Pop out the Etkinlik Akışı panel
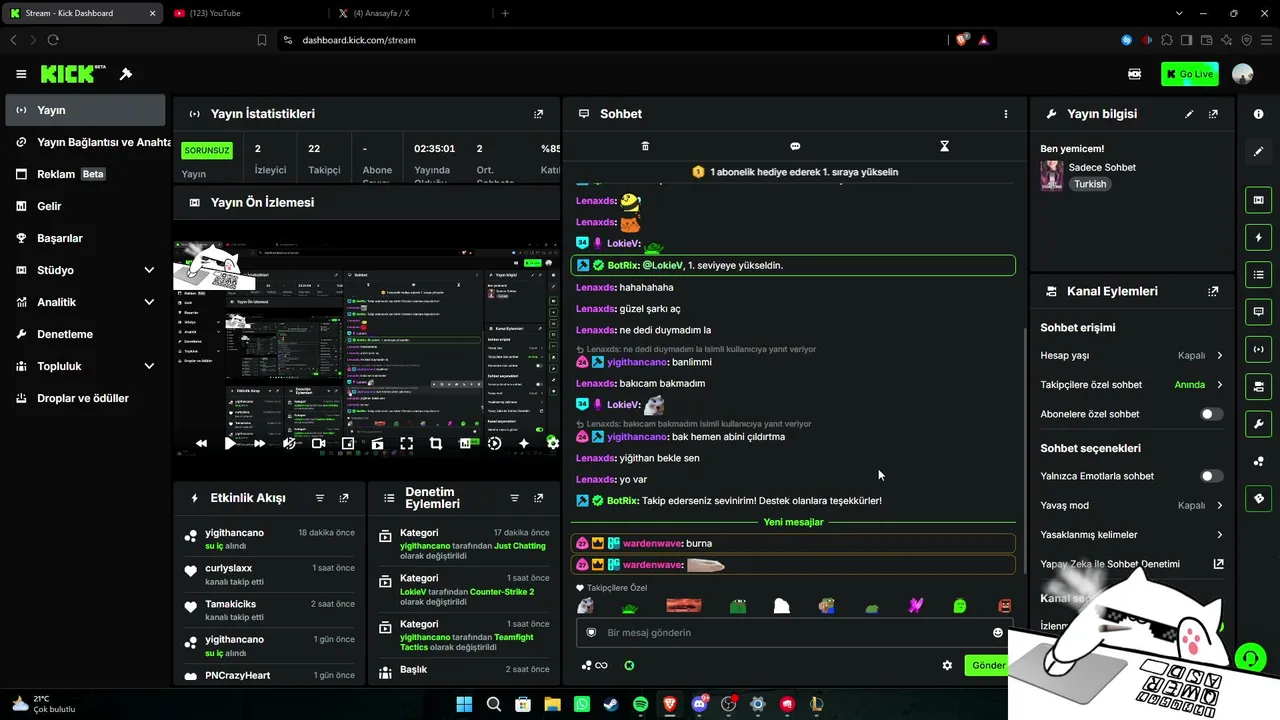This screenshot has height=720, width=1280. [x=344, y=498]
